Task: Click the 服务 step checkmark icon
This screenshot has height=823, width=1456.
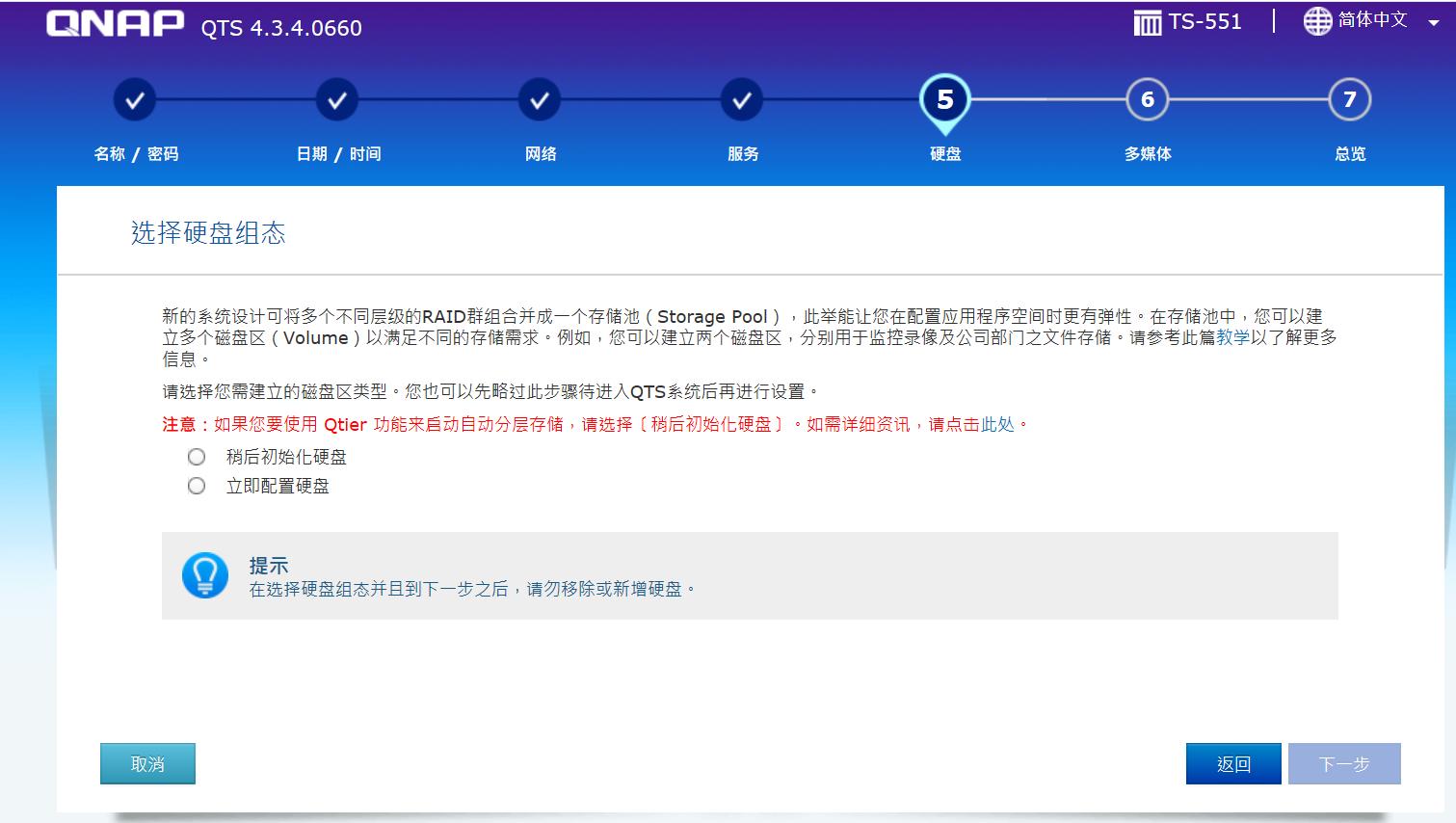Action: coord(741,98)
